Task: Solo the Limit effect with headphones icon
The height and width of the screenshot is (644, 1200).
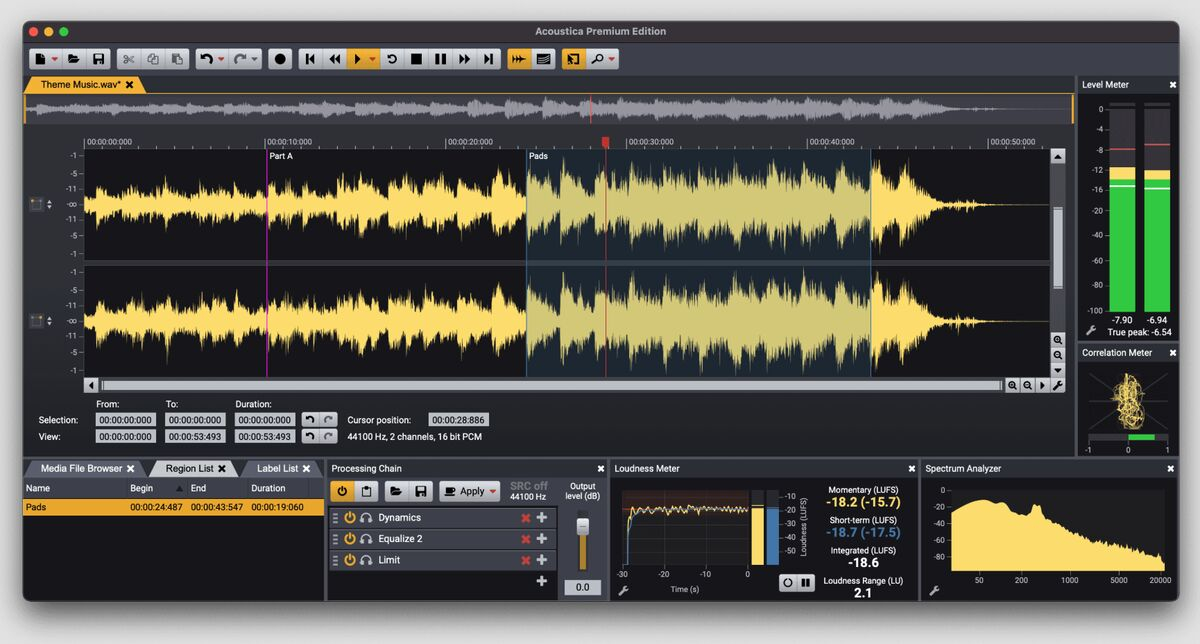Action: click(367, 560)
